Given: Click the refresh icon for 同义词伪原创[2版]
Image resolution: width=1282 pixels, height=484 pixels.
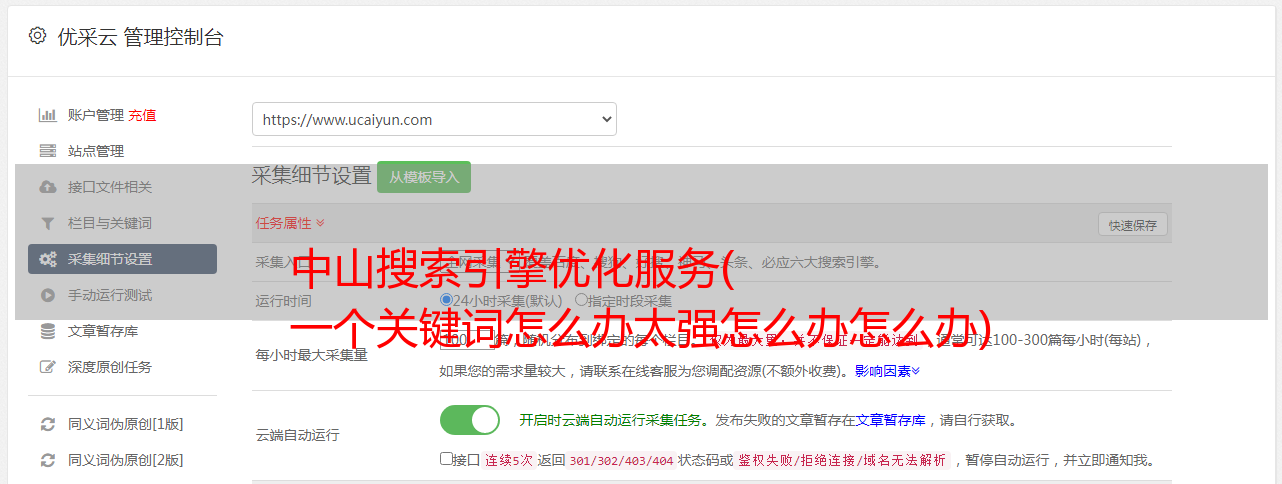Looking at the screenshot, I should pos(47,460).
